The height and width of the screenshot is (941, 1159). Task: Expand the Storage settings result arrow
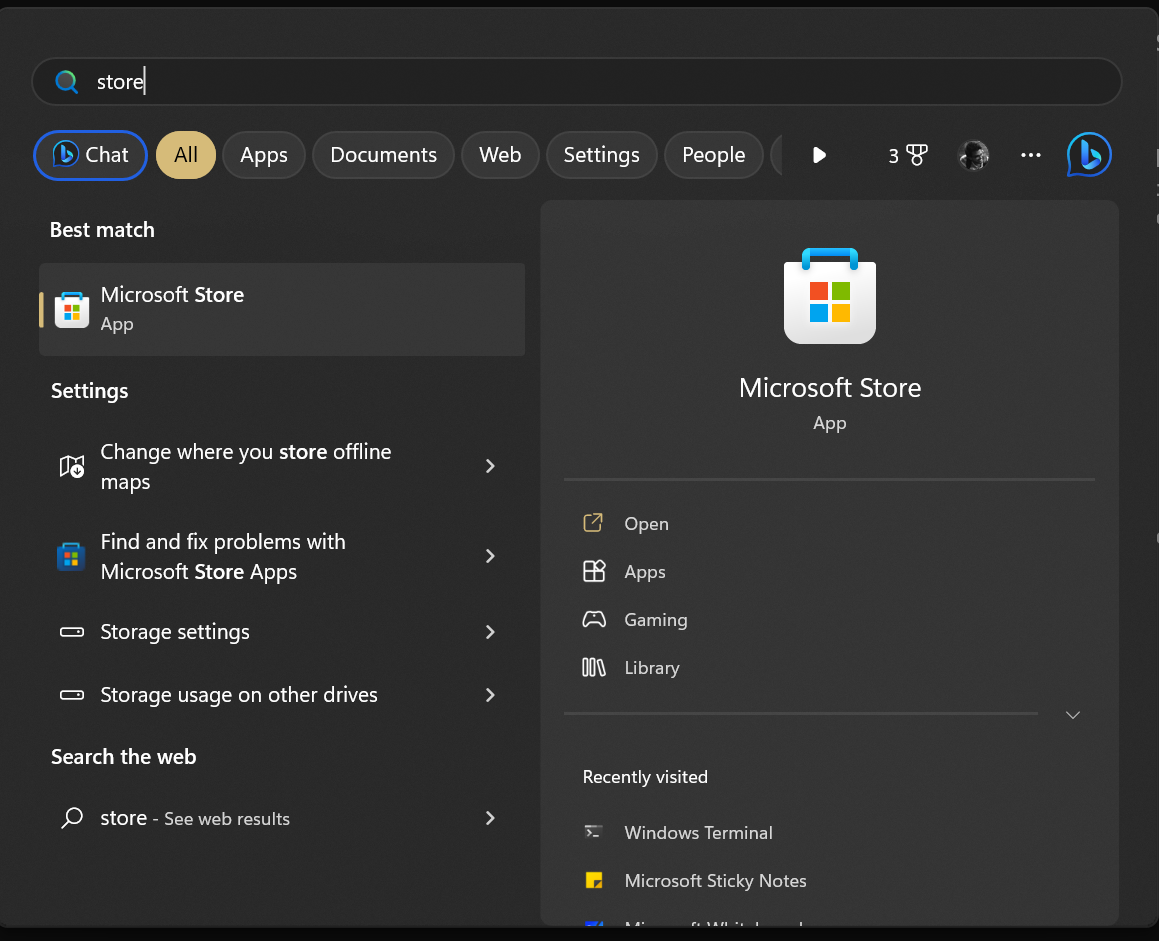tap(490, 632)
